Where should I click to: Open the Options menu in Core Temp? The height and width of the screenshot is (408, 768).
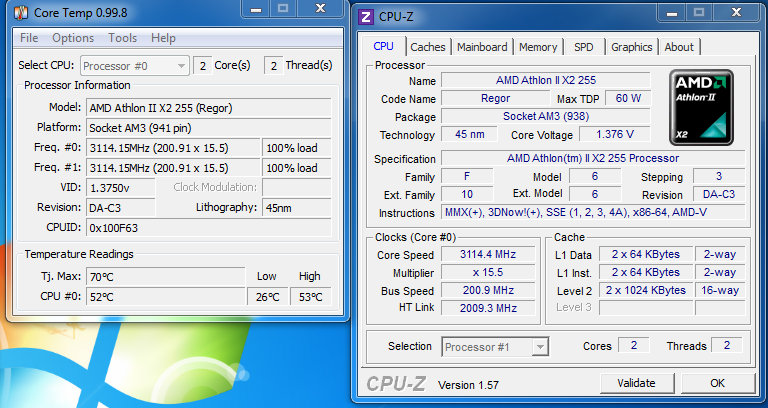click(x=73, y=38)
